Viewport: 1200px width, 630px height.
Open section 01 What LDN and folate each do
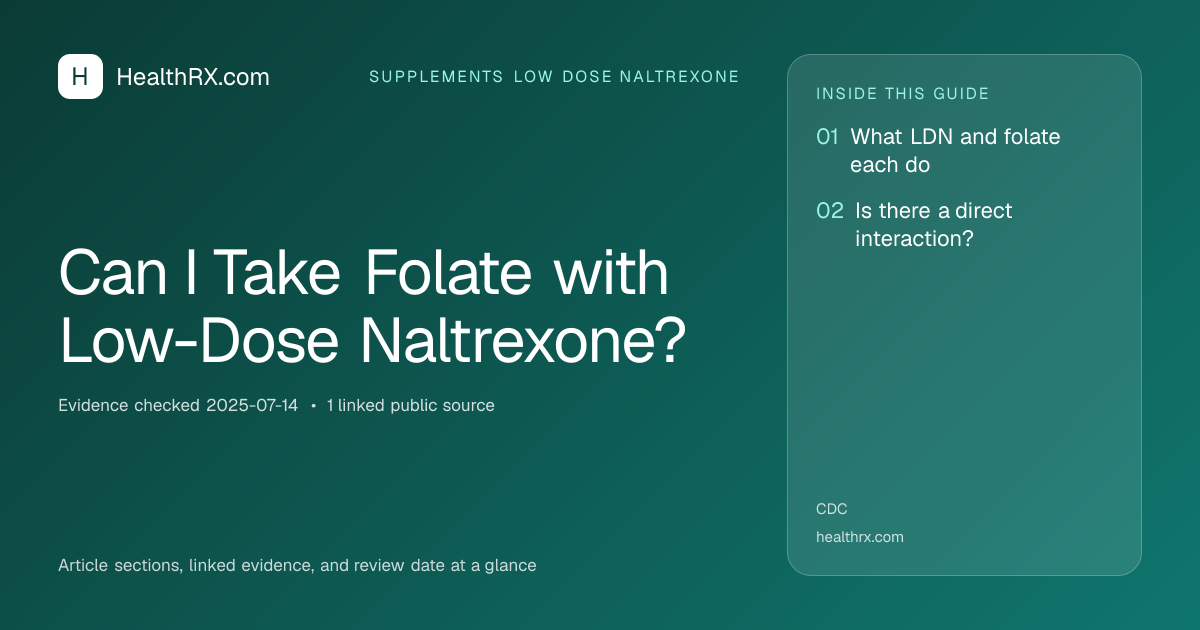[938, 150]
